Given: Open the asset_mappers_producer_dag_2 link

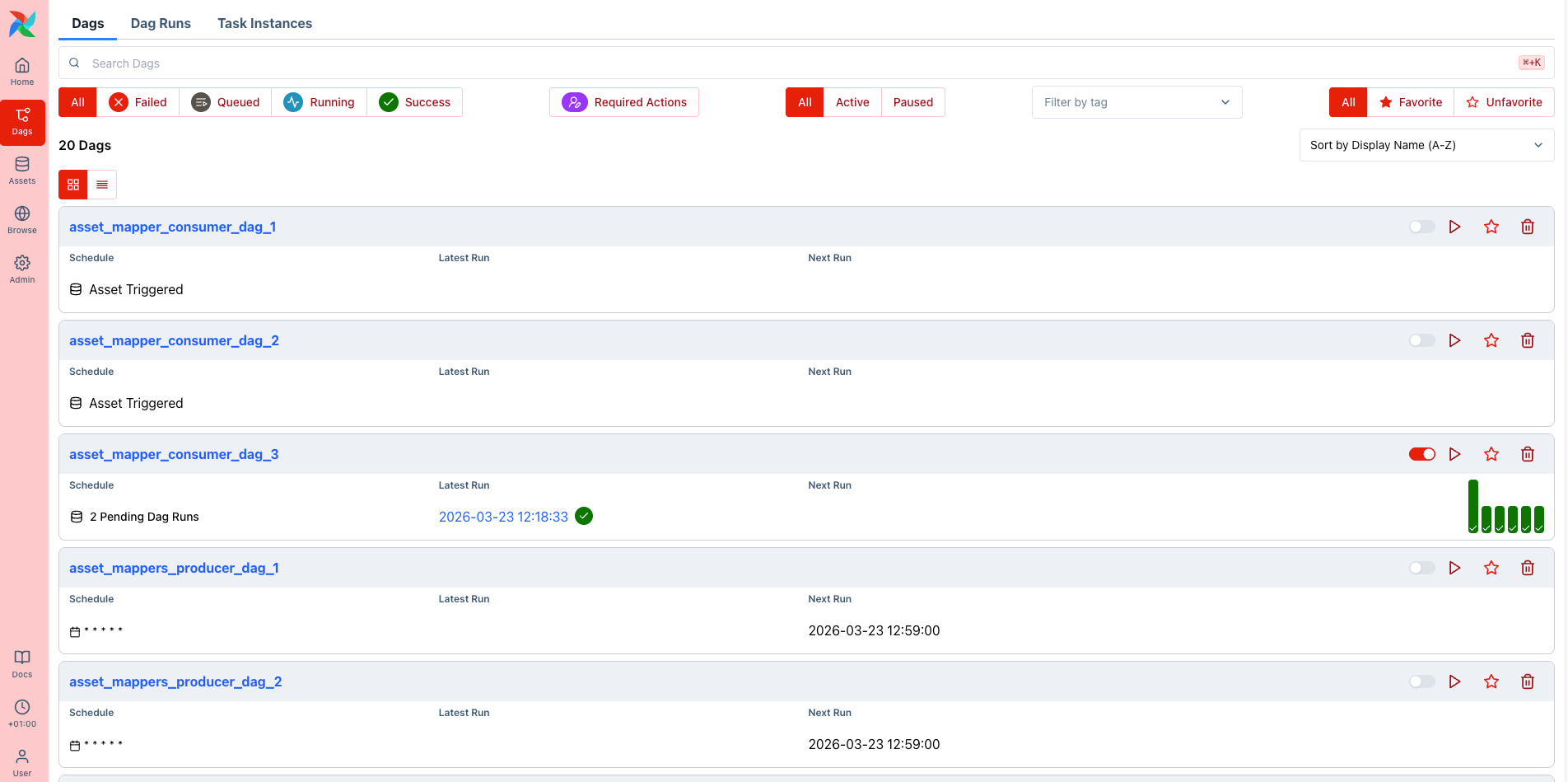Looking at the screenshot, I should point(175,681).
